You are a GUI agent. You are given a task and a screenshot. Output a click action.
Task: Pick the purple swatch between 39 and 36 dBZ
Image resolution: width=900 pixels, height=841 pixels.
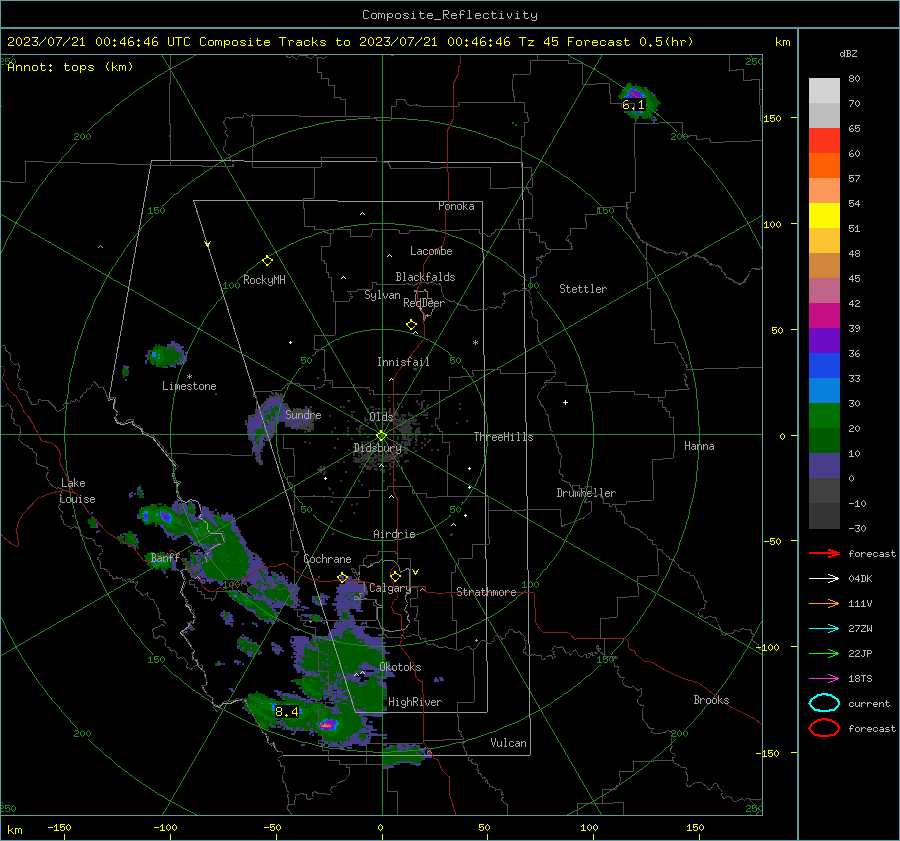coord(824,341)
